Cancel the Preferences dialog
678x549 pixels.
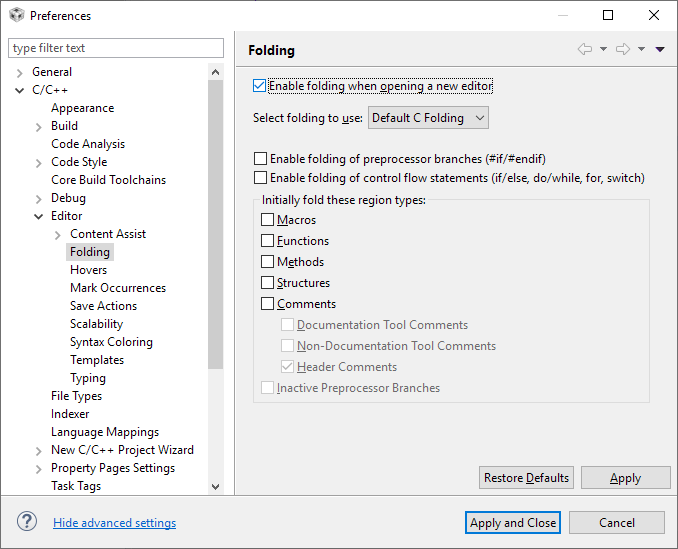coord(617,523)
